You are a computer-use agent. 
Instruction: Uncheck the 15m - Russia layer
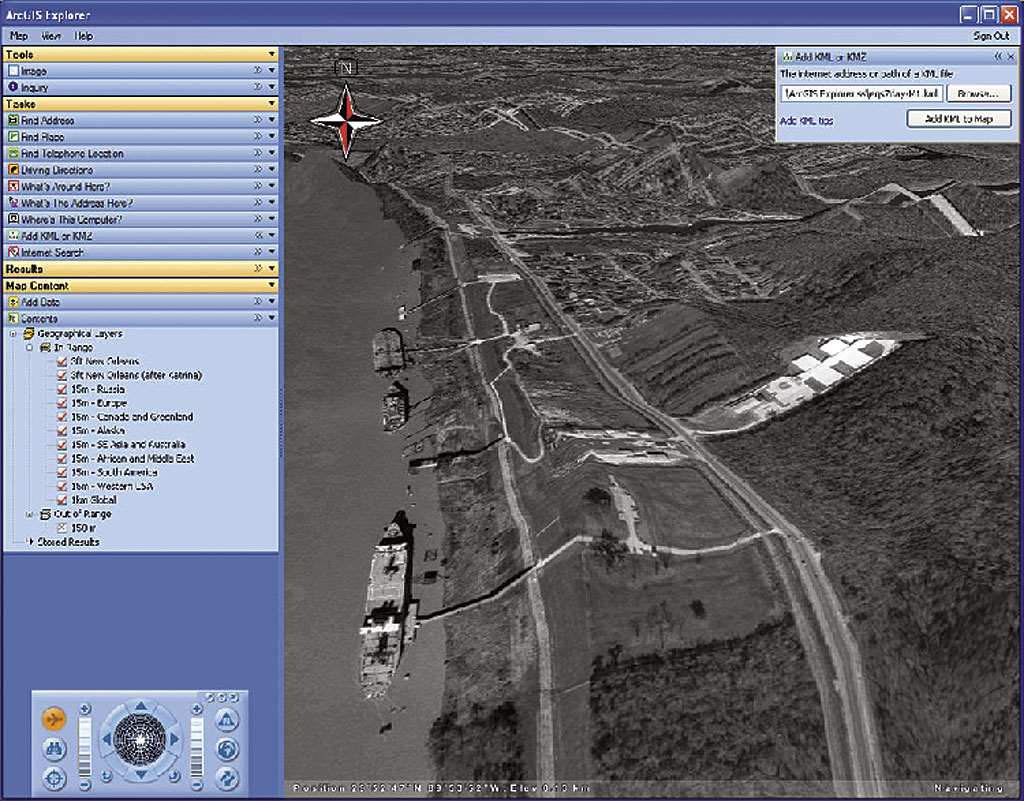click(x=62, y=389)
